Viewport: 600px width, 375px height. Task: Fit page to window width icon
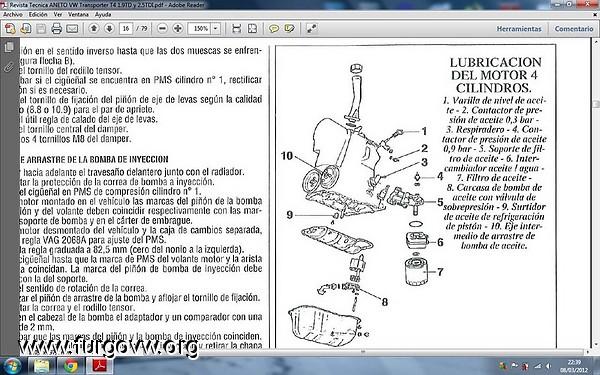[x=236, y=29]
